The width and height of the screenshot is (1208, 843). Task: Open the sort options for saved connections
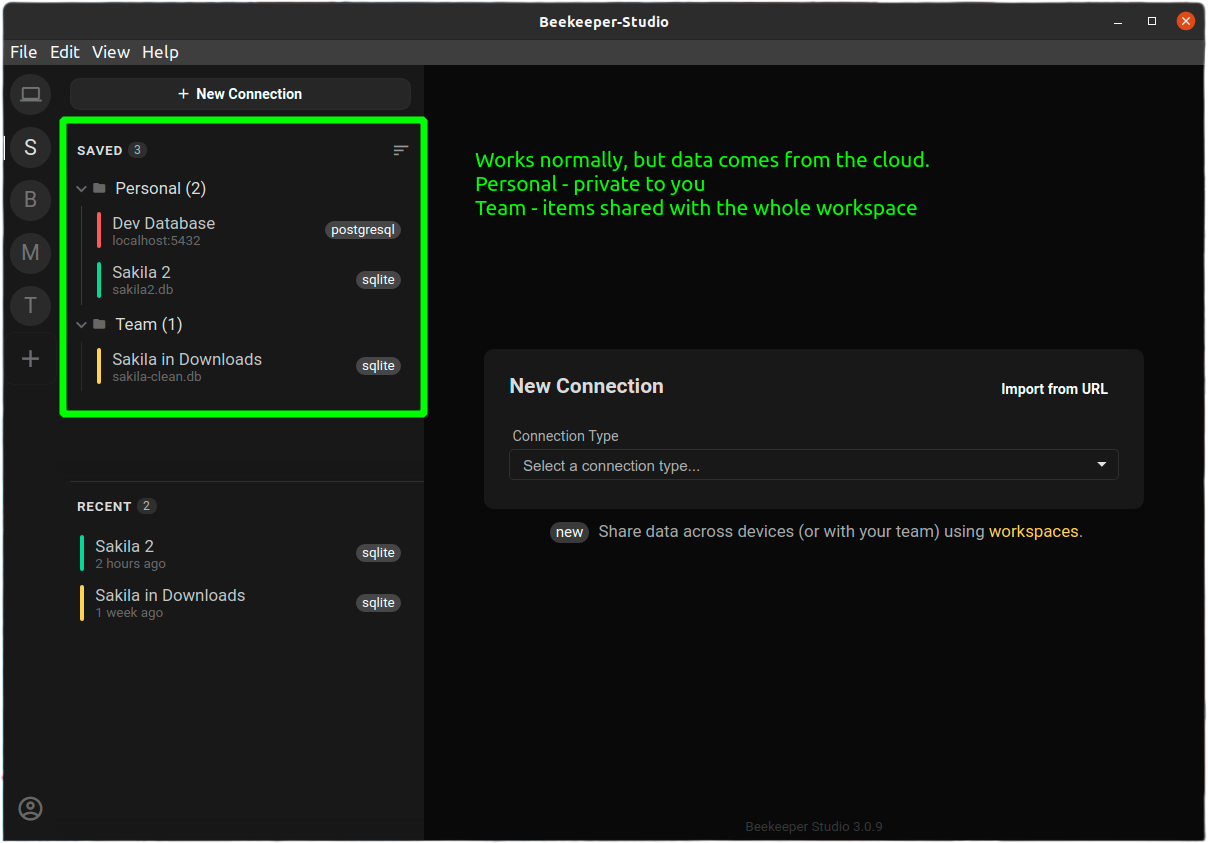(x=400, y=150)
